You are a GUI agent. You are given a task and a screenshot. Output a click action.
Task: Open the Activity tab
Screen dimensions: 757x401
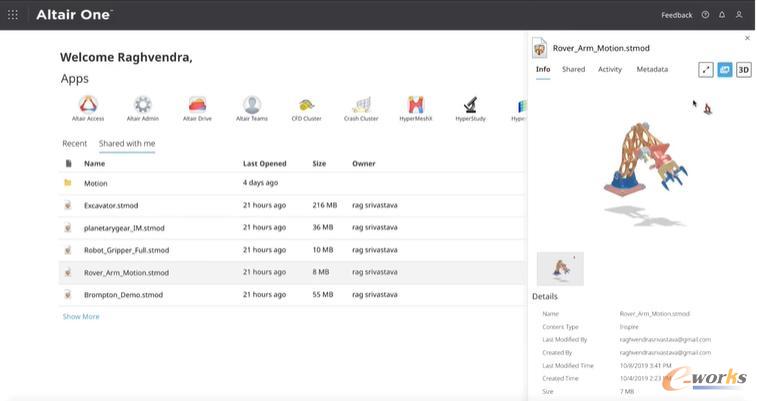(x=610, y=69)
